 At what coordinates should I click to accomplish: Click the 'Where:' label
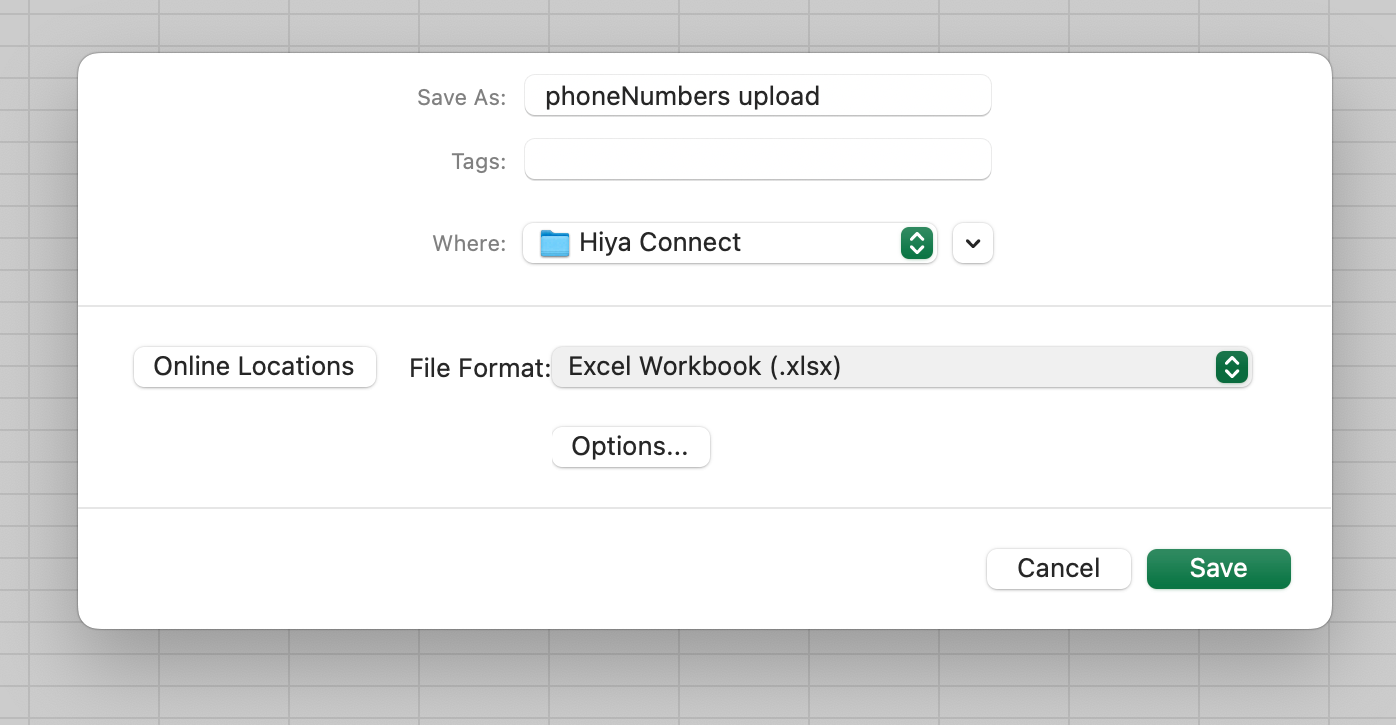(468, 244)
